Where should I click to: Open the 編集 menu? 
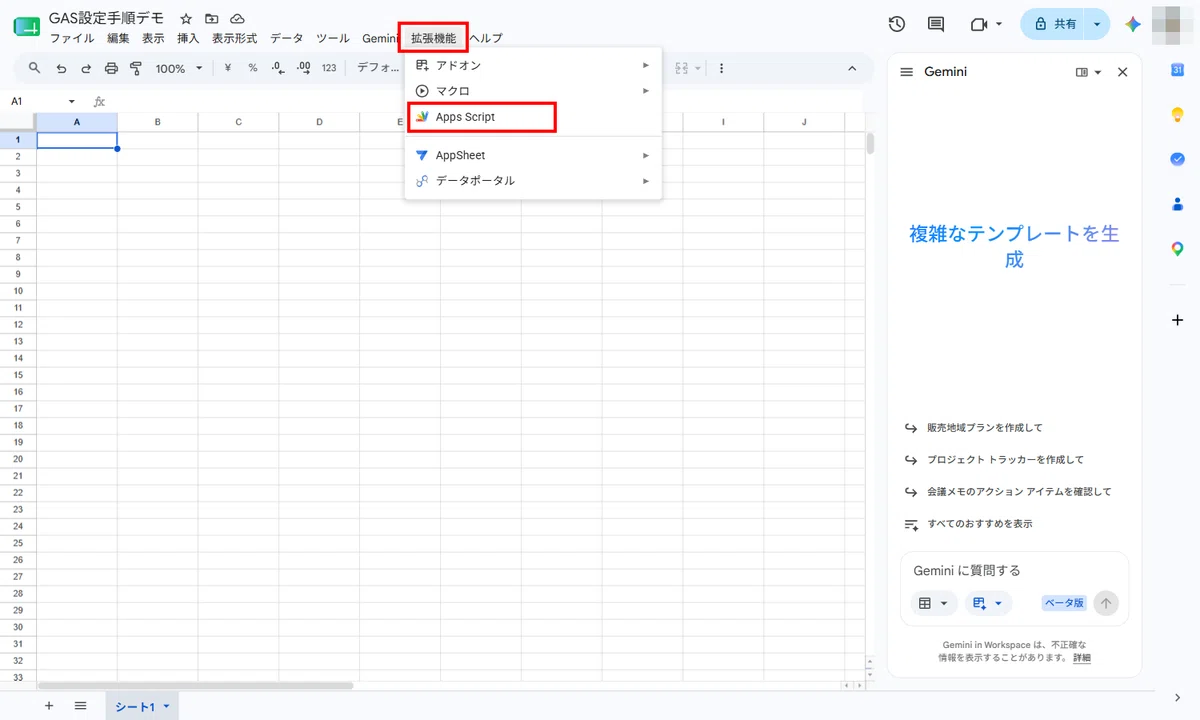tap(118, 38)
